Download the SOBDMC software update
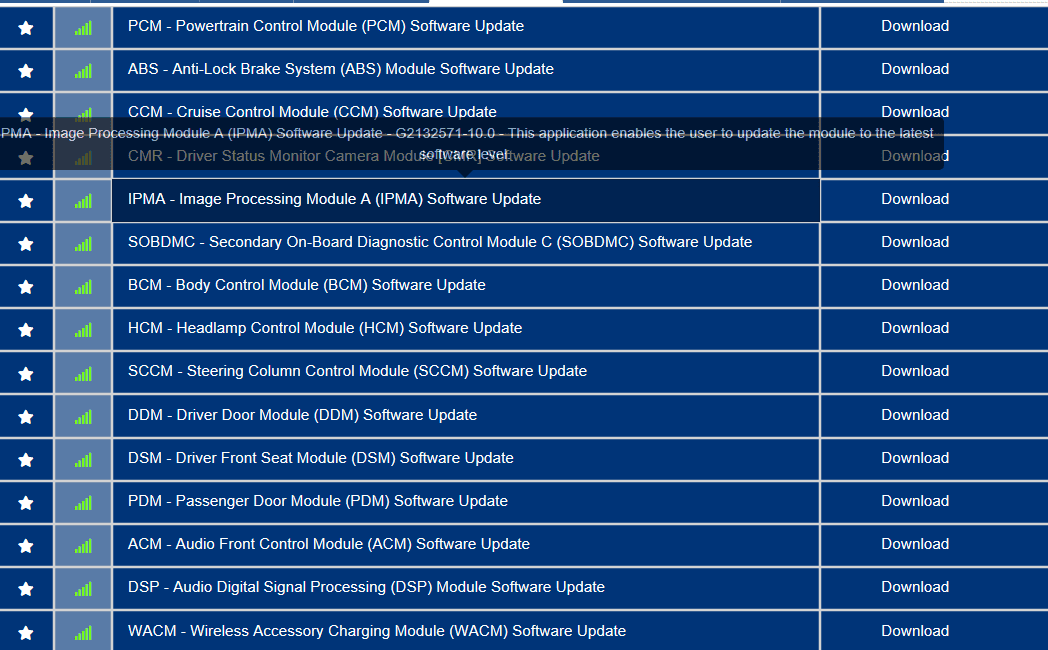Screen dimensions: 1048x650 [914, 242]
